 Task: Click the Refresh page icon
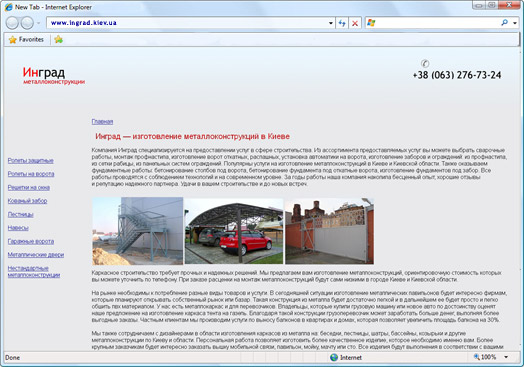click(342, 23)
